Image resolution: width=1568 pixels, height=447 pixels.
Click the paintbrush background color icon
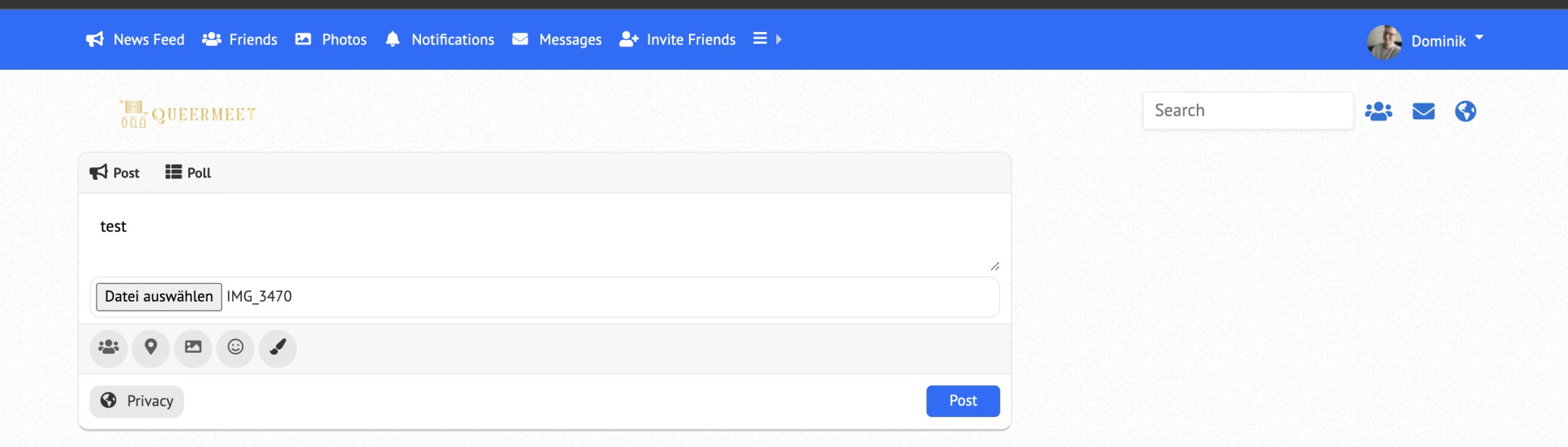[x=278, y=347]
